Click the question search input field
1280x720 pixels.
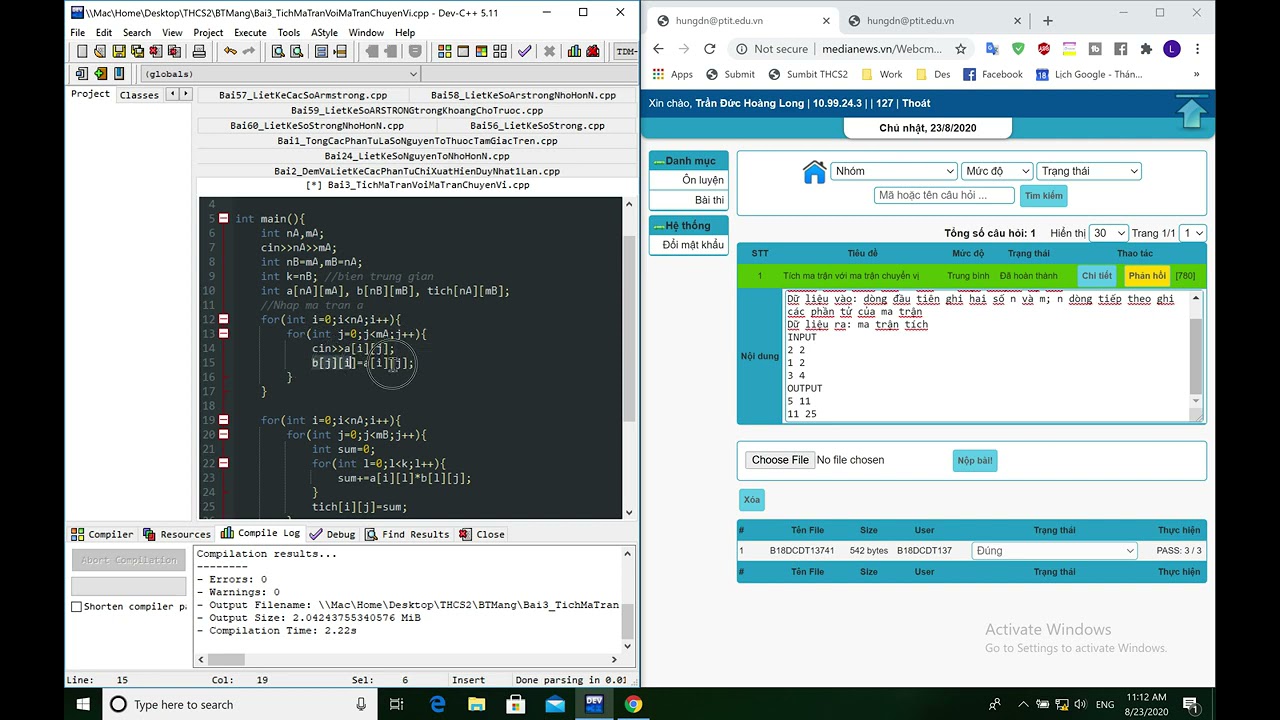pyautogui.click(x=944, y=196)
